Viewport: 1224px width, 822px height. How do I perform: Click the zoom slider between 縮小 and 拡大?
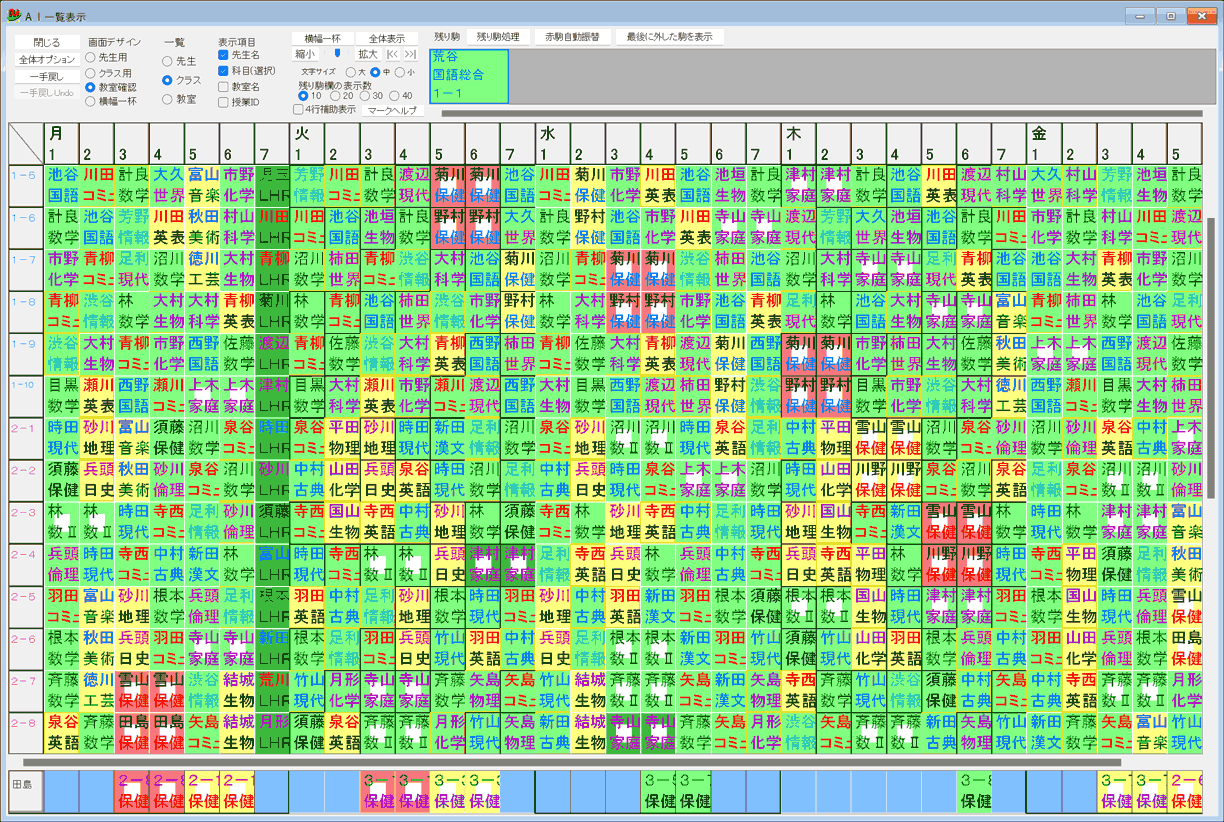pos(337,54)
